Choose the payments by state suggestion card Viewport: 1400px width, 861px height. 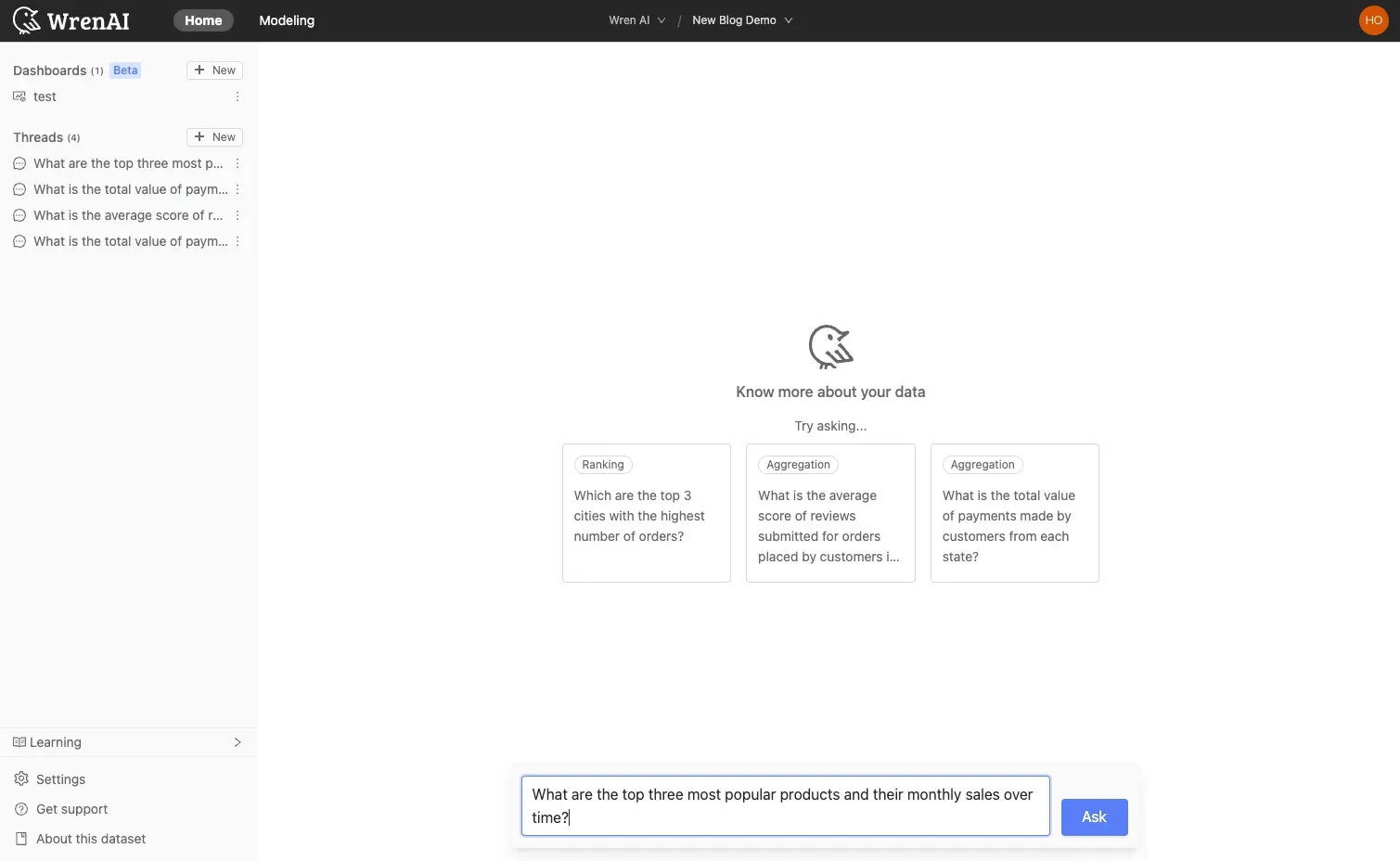tap(1014, 513)
